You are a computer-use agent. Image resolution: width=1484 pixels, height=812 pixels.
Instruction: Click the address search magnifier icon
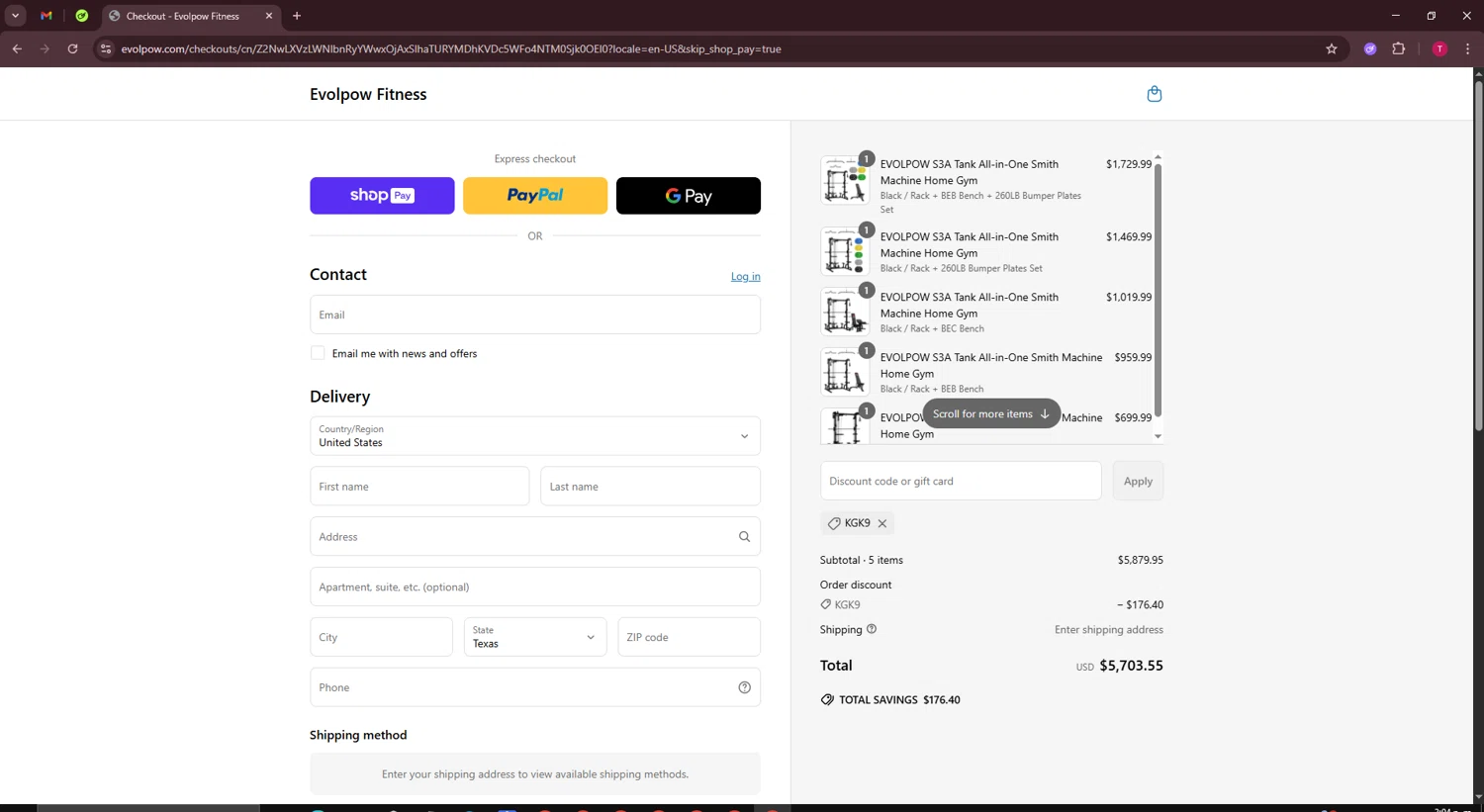point(744,537)
